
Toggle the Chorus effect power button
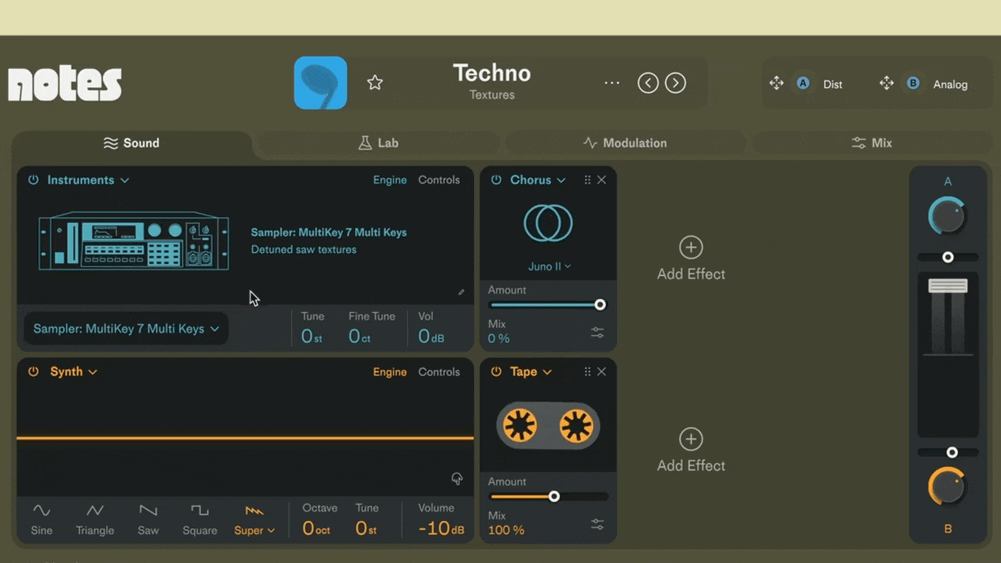(496, 180)
